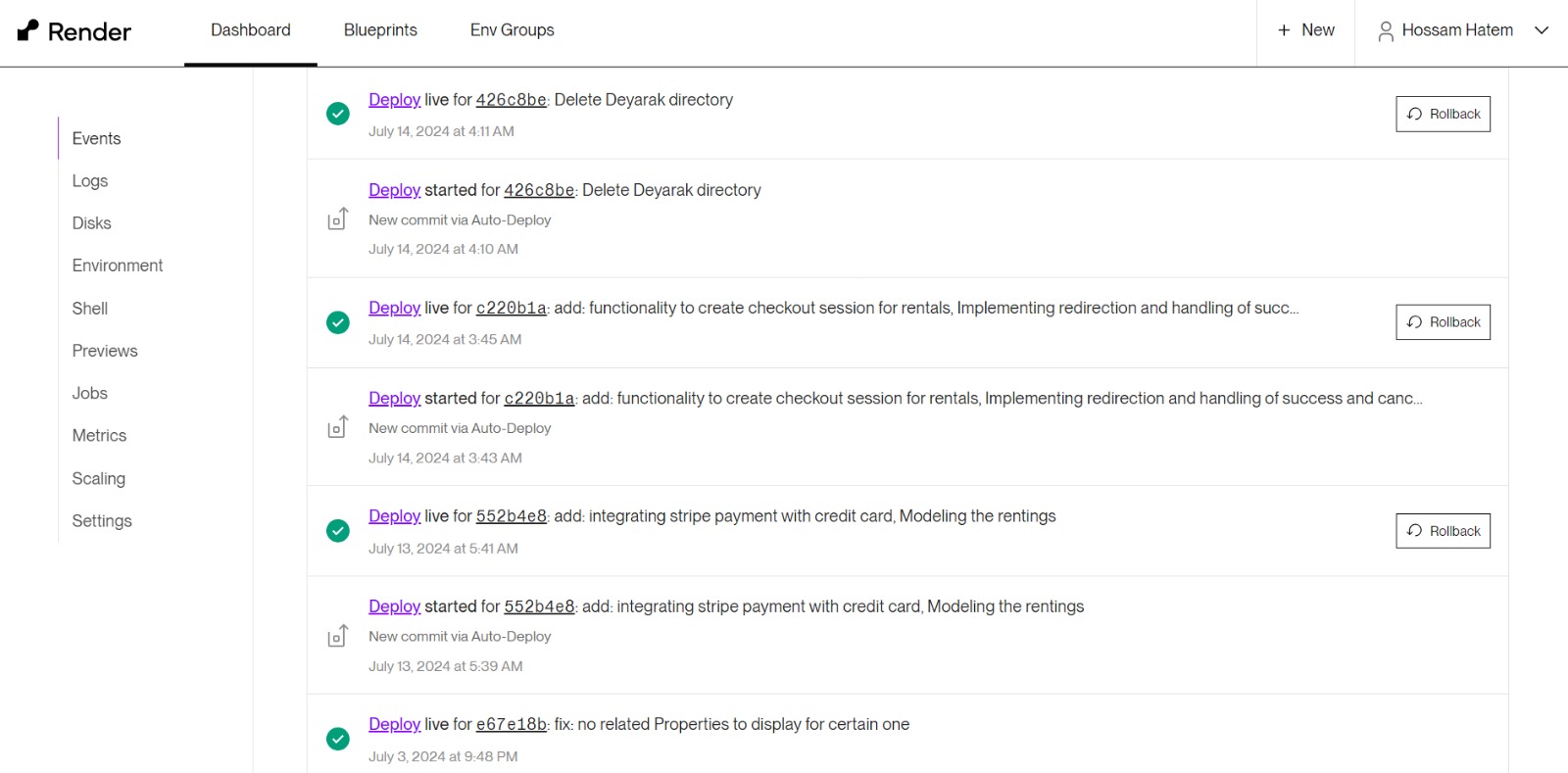This screenshot has height=773, width=1568.
Task: Select Logs in the sidebar
Action: click(90, 181)
